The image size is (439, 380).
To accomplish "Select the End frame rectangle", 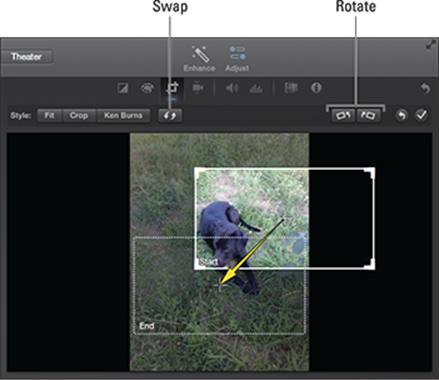I will click(x=220, y=286).
